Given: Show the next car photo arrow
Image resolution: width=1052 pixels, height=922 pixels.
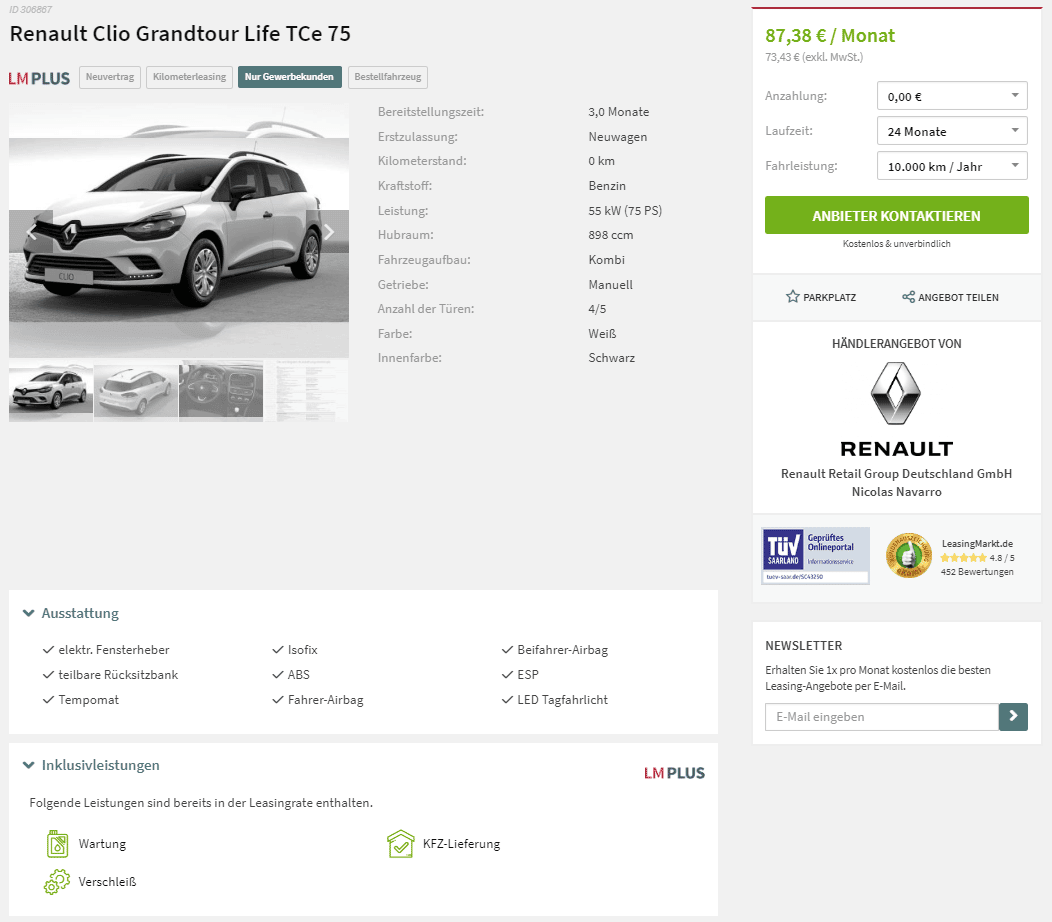Looking at the screenshot, I should click(328, 232).
